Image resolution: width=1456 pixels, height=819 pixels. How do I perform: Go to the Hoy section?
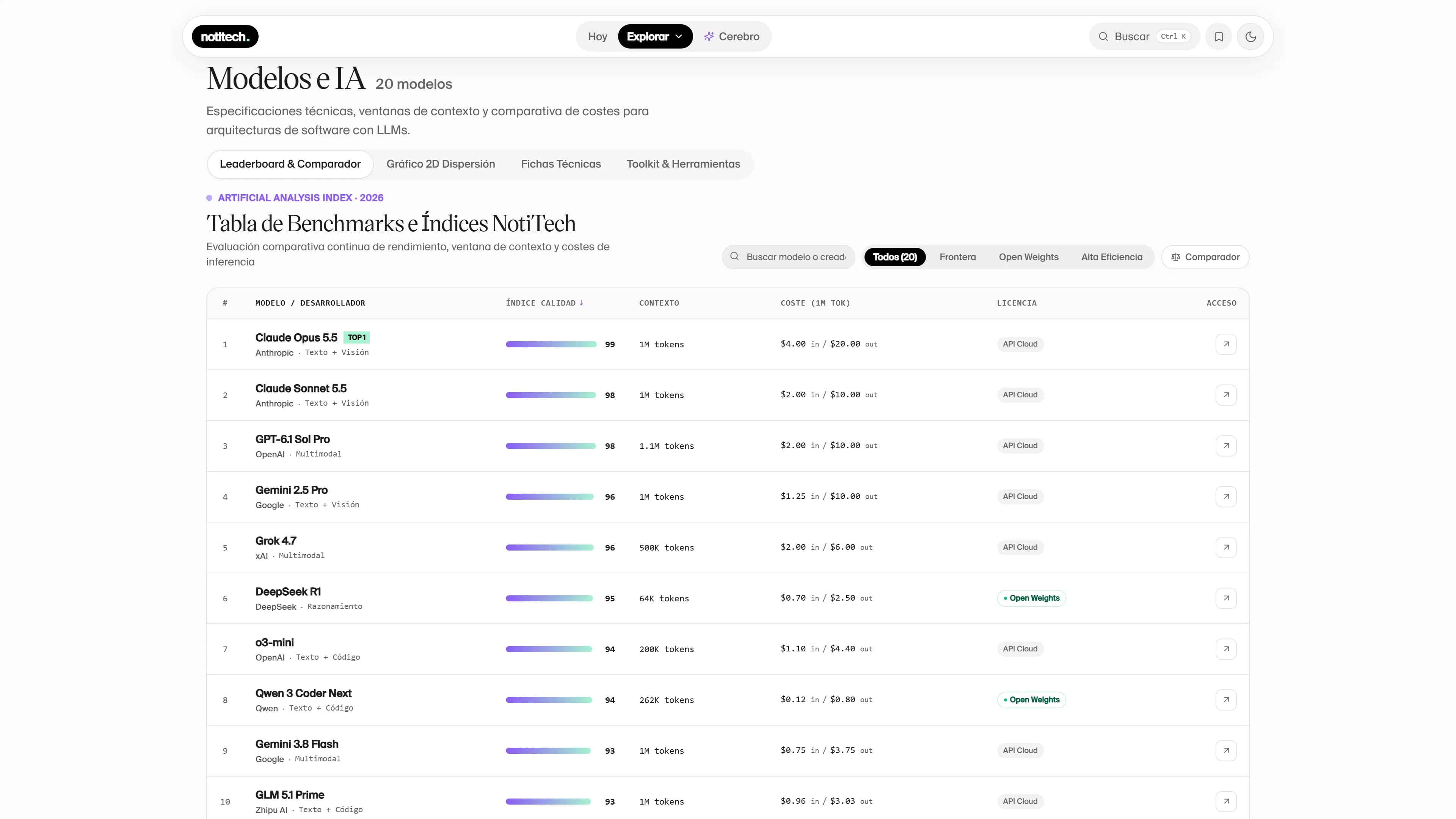pyautogui.click(x=598, y=37)
